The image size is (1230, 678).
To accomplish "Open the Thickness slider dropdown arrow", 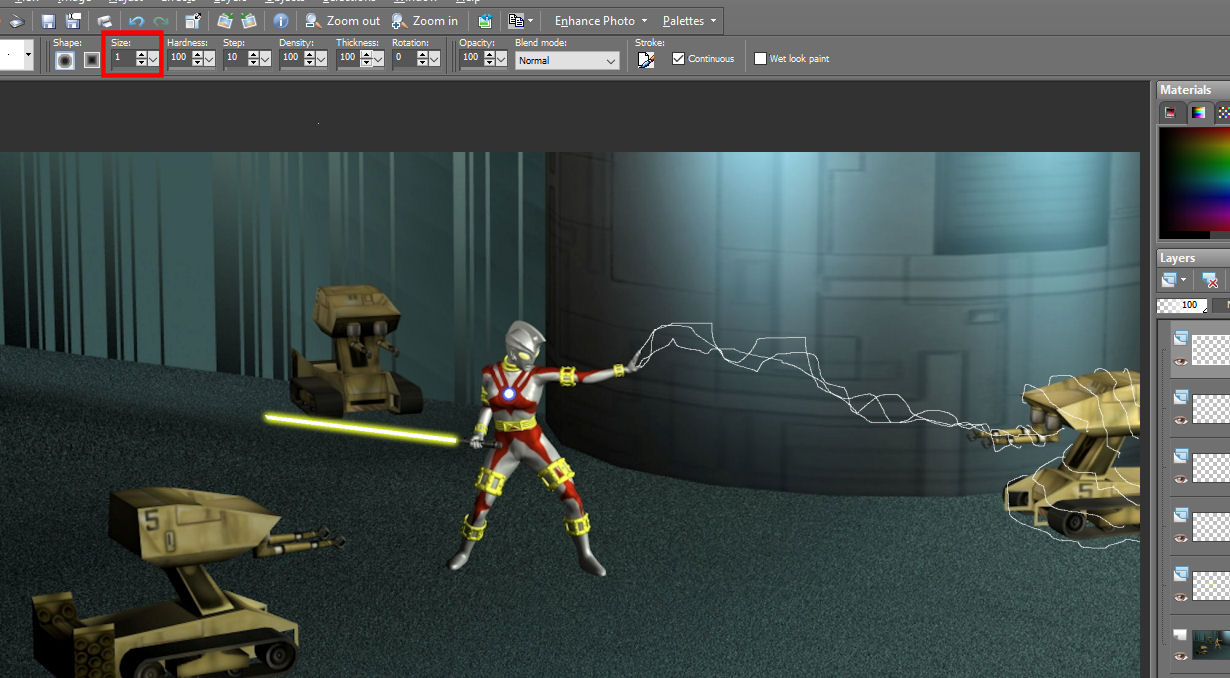I will (378, 59).
